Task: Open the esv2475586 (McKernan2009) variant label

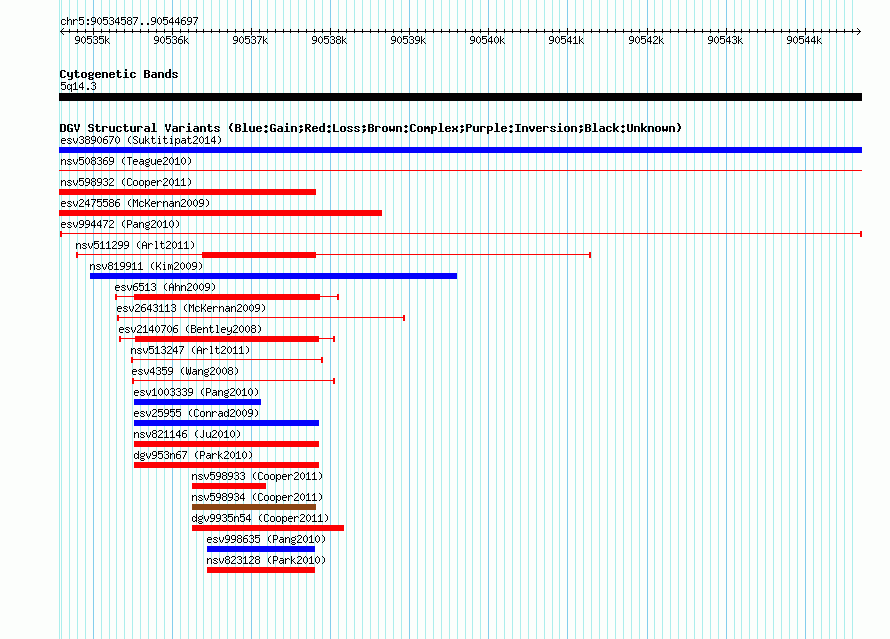Action: coord(135,203)
